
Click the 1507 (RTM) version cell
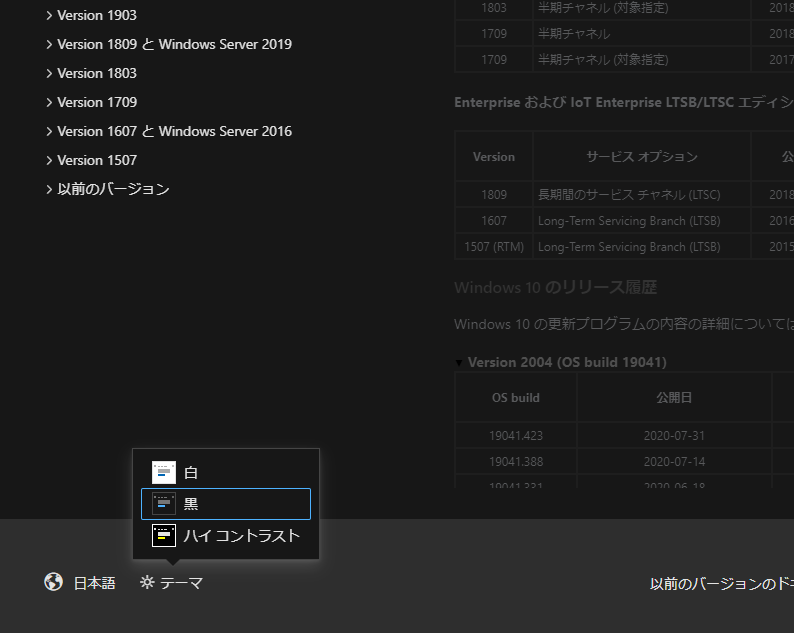click(494, 247)
